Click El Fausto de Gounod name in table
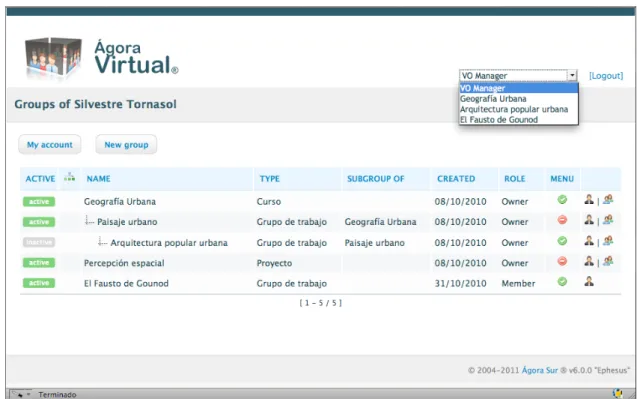The height and width of the screenshot is (399, 637). (x=126, y=284)
